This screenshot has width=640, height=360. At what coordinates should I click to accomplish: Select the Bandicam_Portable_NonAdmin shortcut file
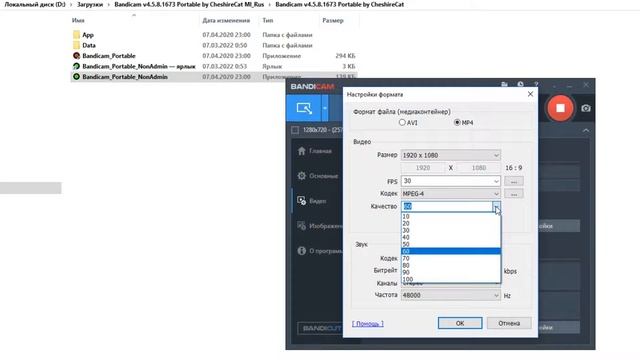point(139,66)
